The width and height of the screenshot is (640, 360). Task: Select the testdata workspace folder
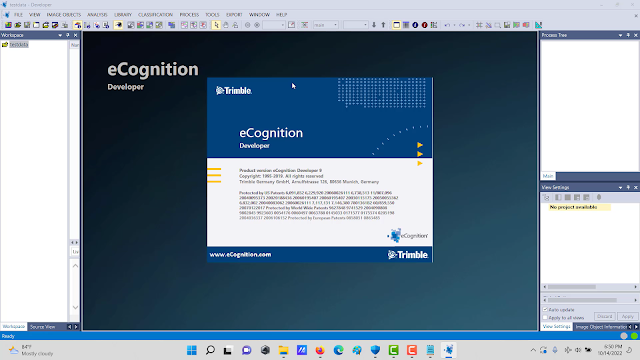click(x=19, y=44)
